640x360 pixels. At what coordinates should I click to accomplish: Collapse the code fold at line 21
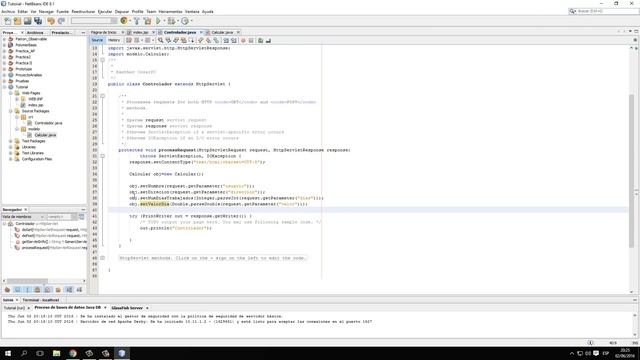102,96
